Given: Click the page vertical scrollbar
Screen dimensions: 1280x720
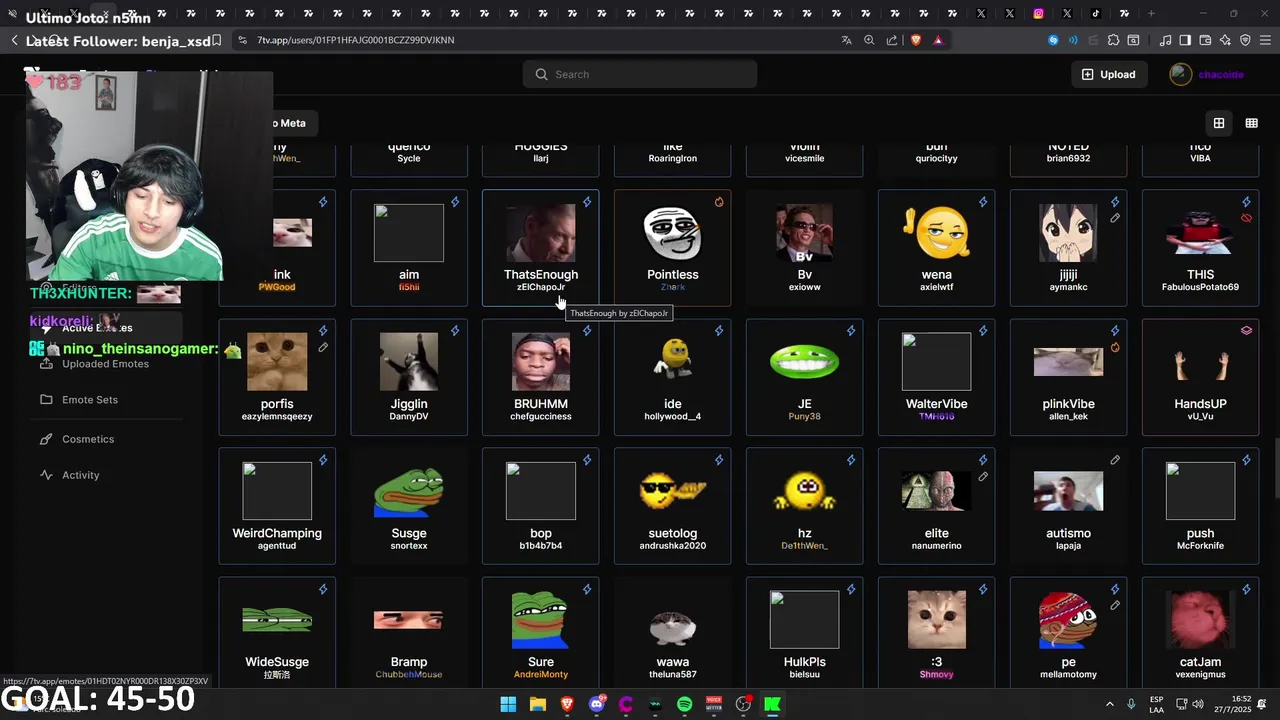Looking at the screenshot, I should (x=1275, y=467).
